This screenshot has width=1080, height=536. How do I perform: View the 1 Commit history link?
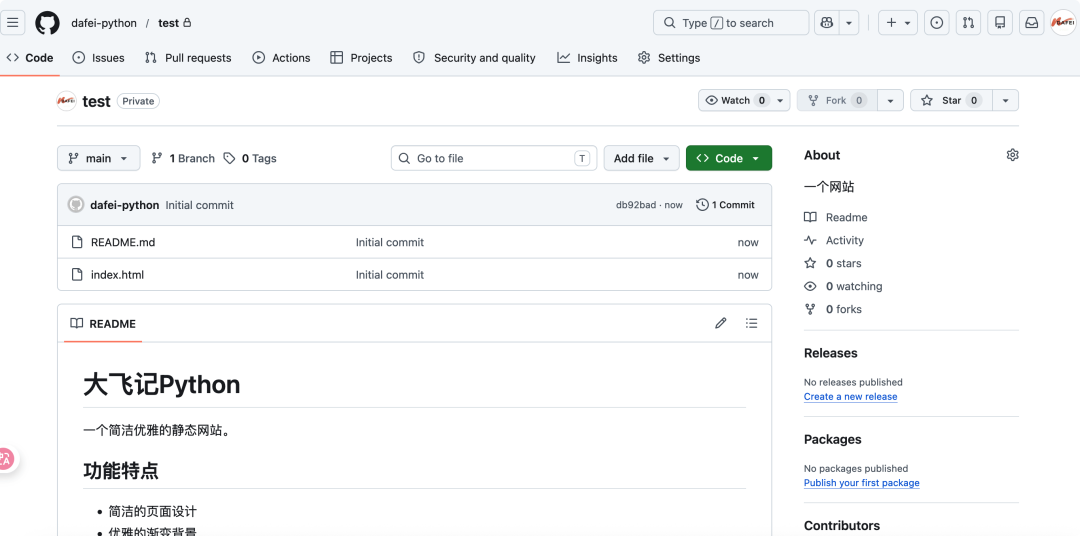tap(725, 205)
